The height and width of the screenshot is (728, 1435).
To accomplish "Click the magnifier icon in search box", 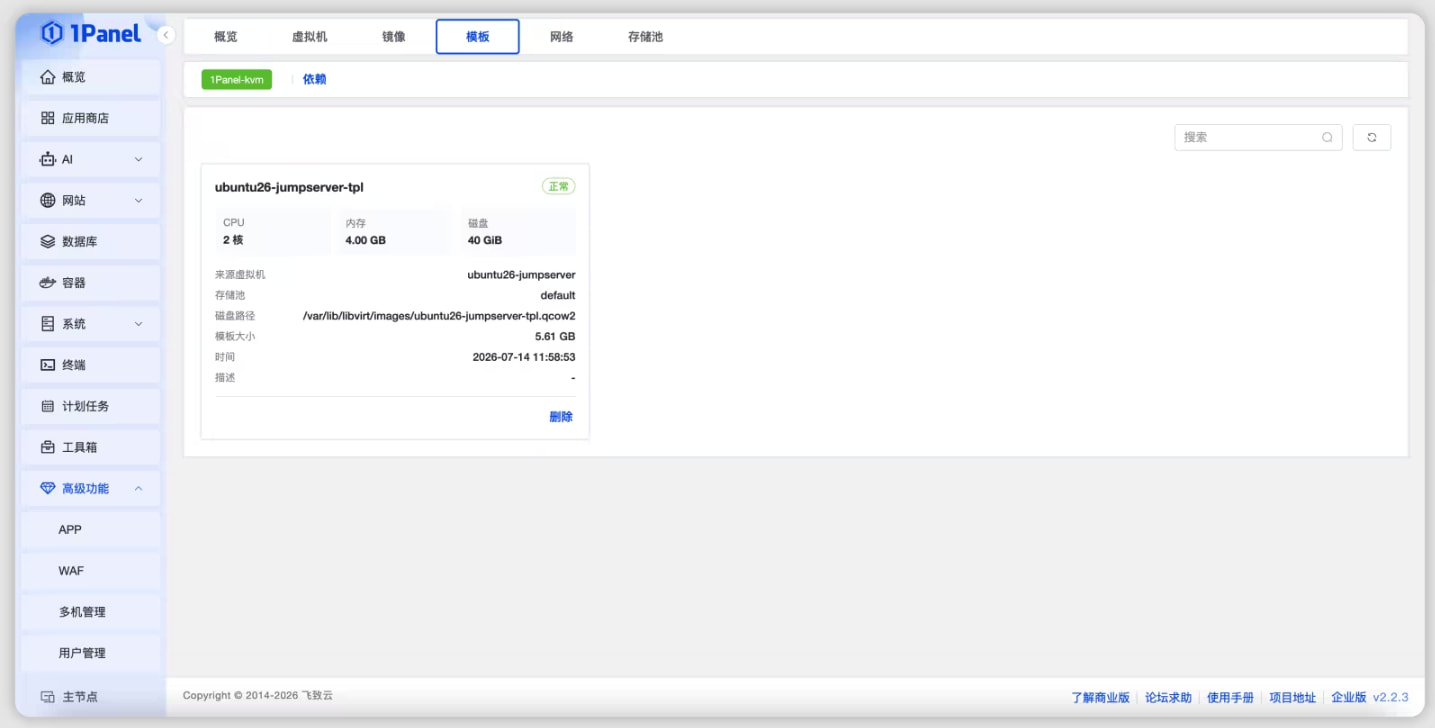I will click(x=1327, y=138).
